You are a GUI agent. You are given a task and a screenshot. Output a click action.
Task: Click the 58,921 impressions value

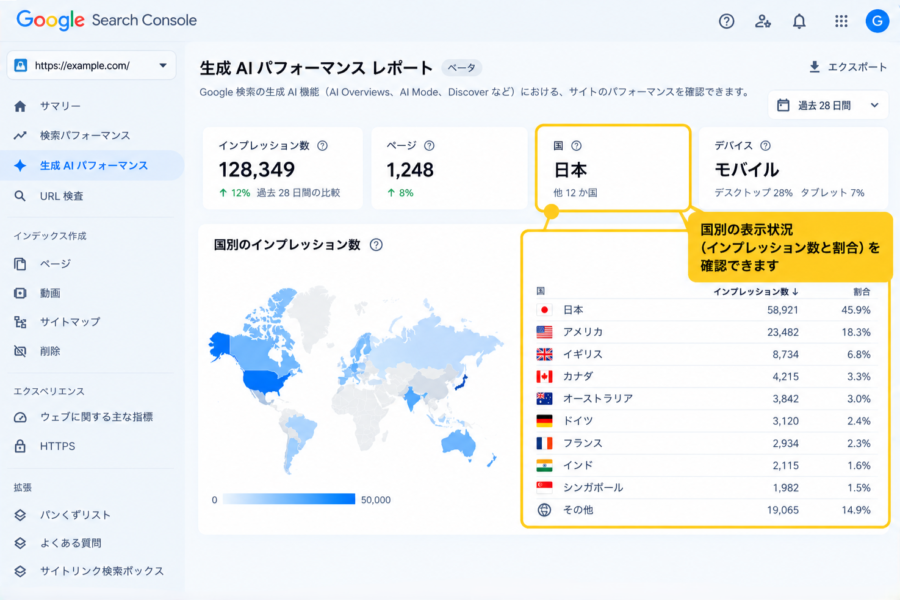pyautogui.click(x=782, y=310)
